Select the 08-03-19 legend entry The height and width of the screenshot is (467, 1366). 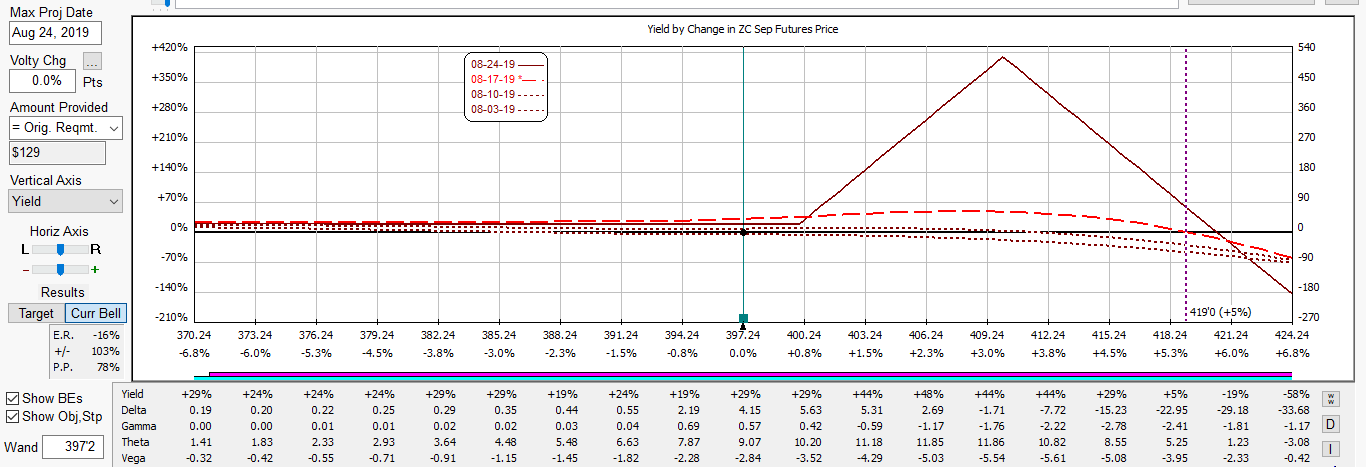tap(506, 109)
